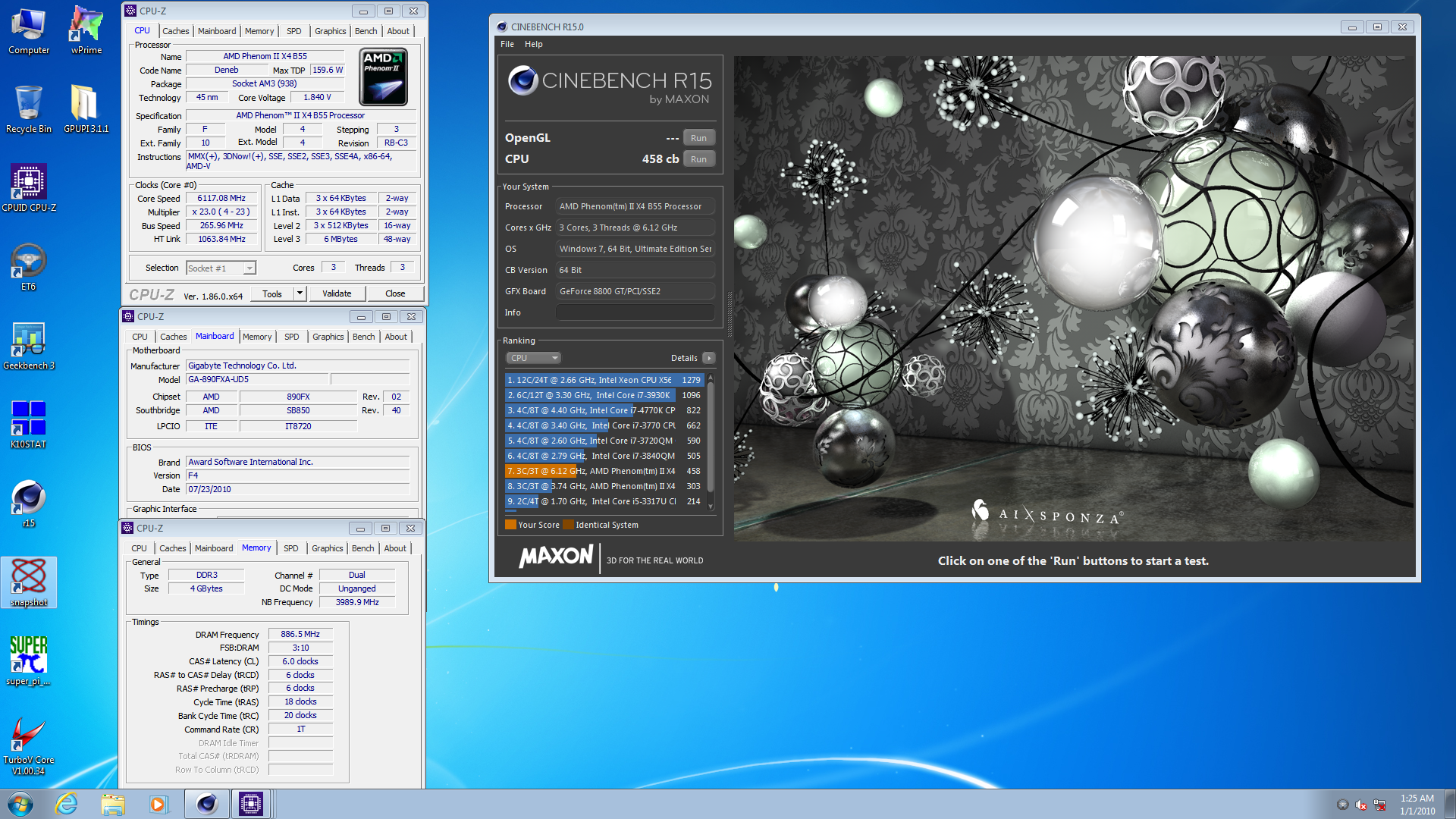Select the SPD tab in the middle CPU-Z window

pyautogui.click(x=292, y=337)
